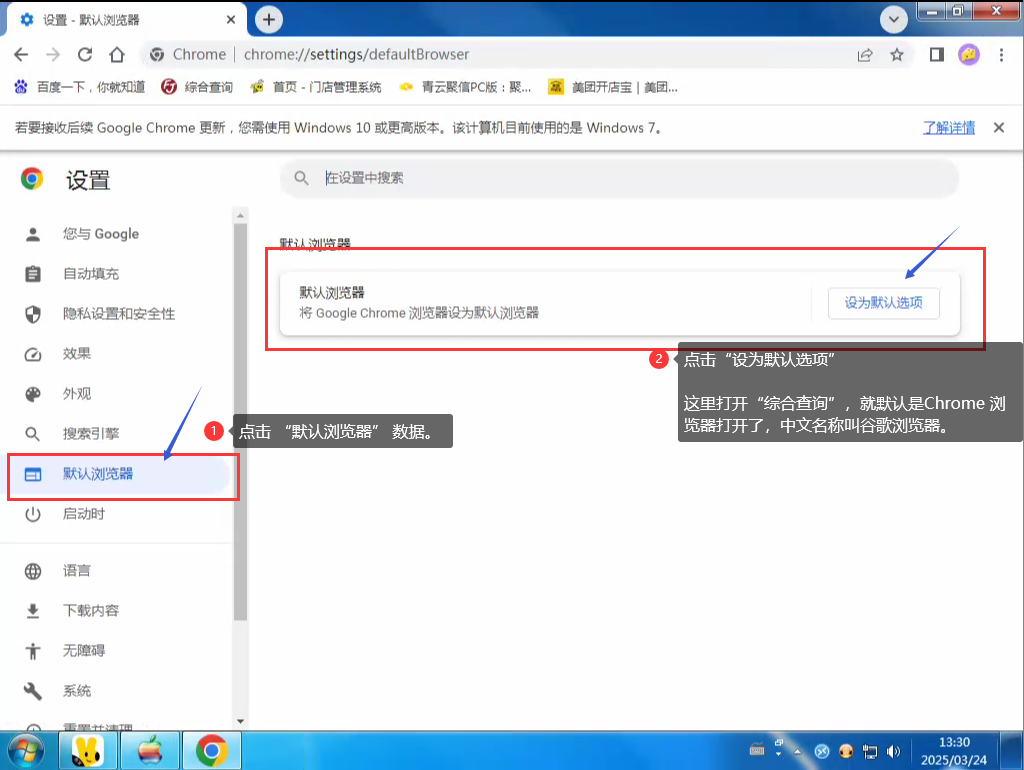Select 默认浏览器 in the sidebar
Screen dimensions: 1024x770
coord(98,474)
